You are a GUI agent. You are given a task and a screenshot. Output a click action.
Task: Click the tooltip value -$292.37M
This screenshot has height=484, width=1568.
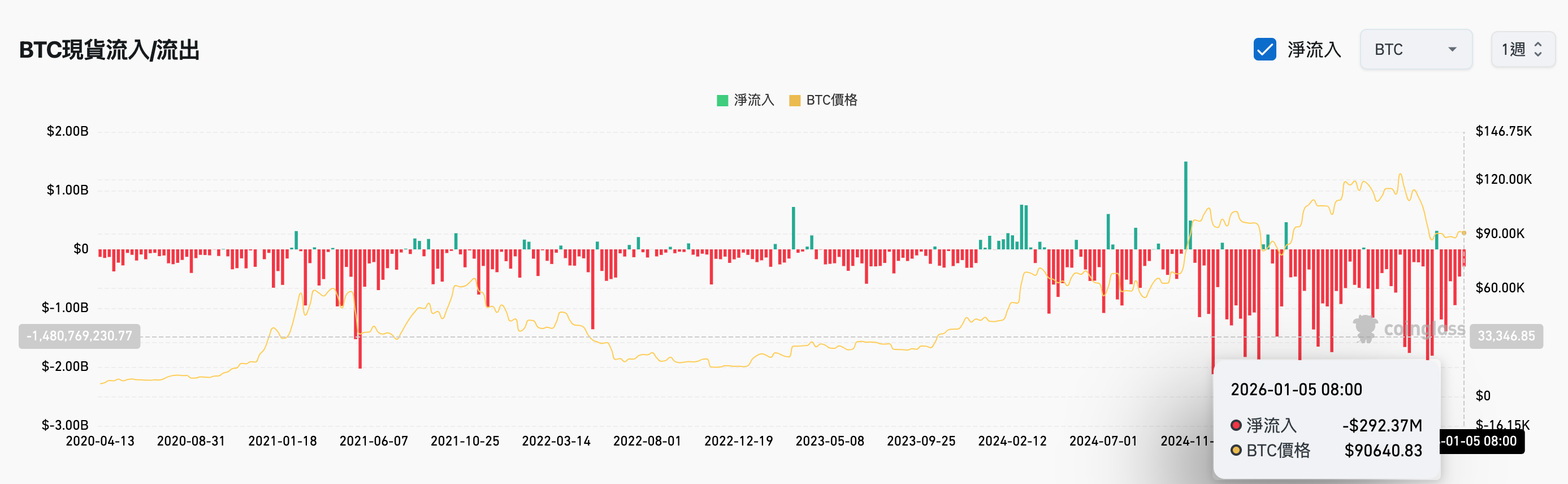[1383, 425]
